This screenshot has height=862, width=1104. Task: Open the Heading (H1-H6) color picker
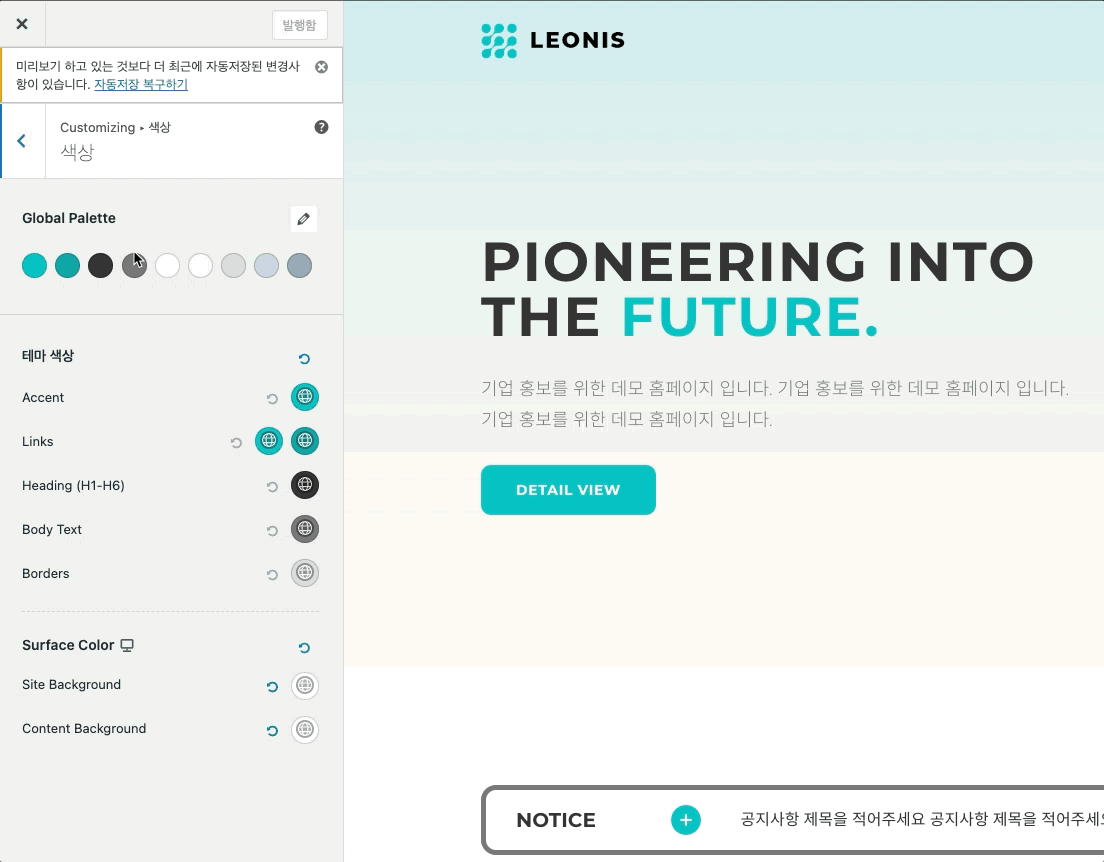click(305, 485)
